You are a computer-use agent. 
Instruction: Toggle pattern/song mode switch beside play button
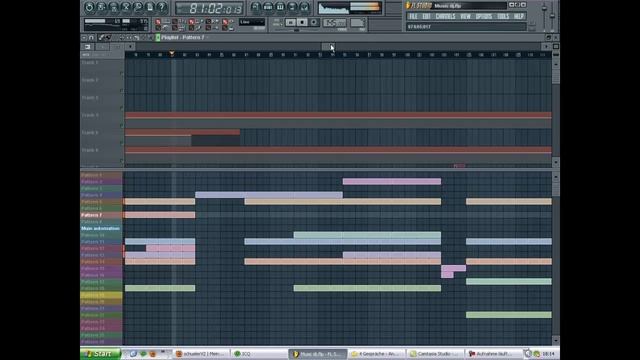277,22
